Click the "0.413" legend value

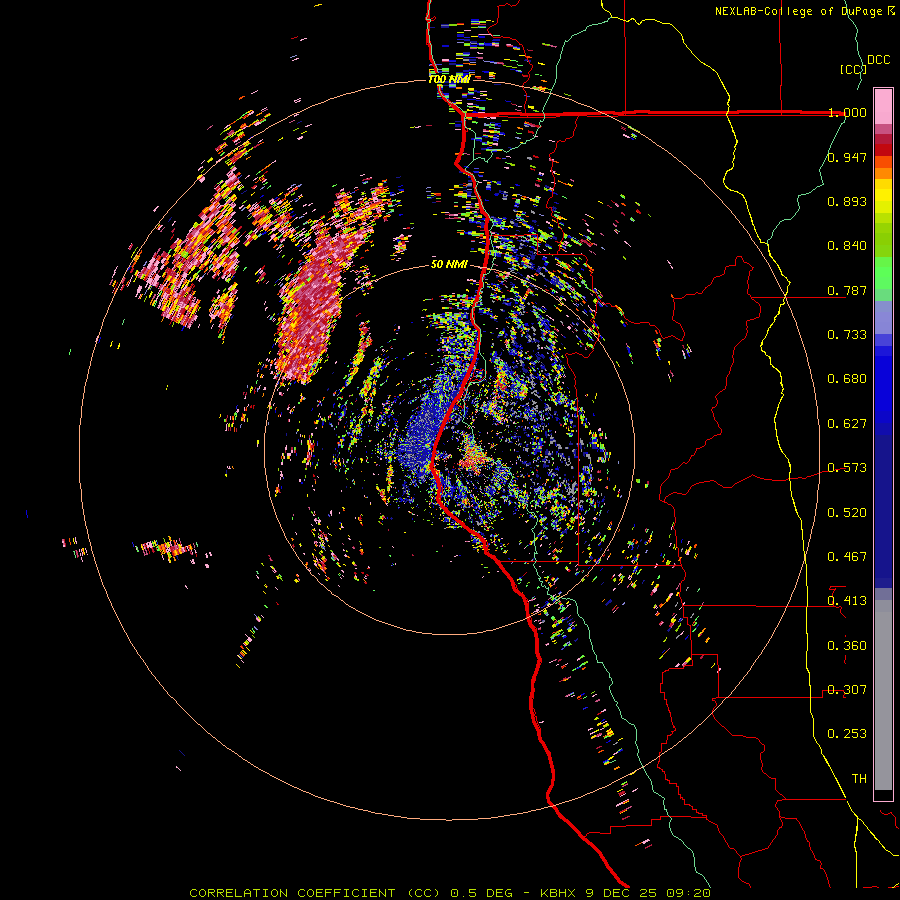click(847, 601)
